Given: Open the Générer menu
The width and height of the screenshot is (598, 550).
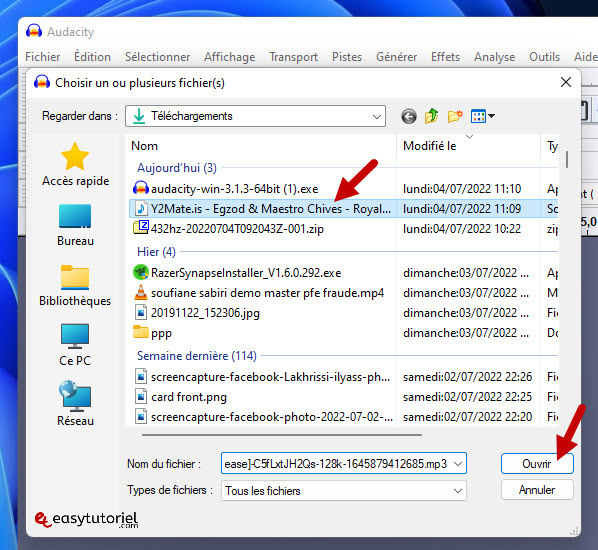Looking at the screenshot, I should (396, 57).
